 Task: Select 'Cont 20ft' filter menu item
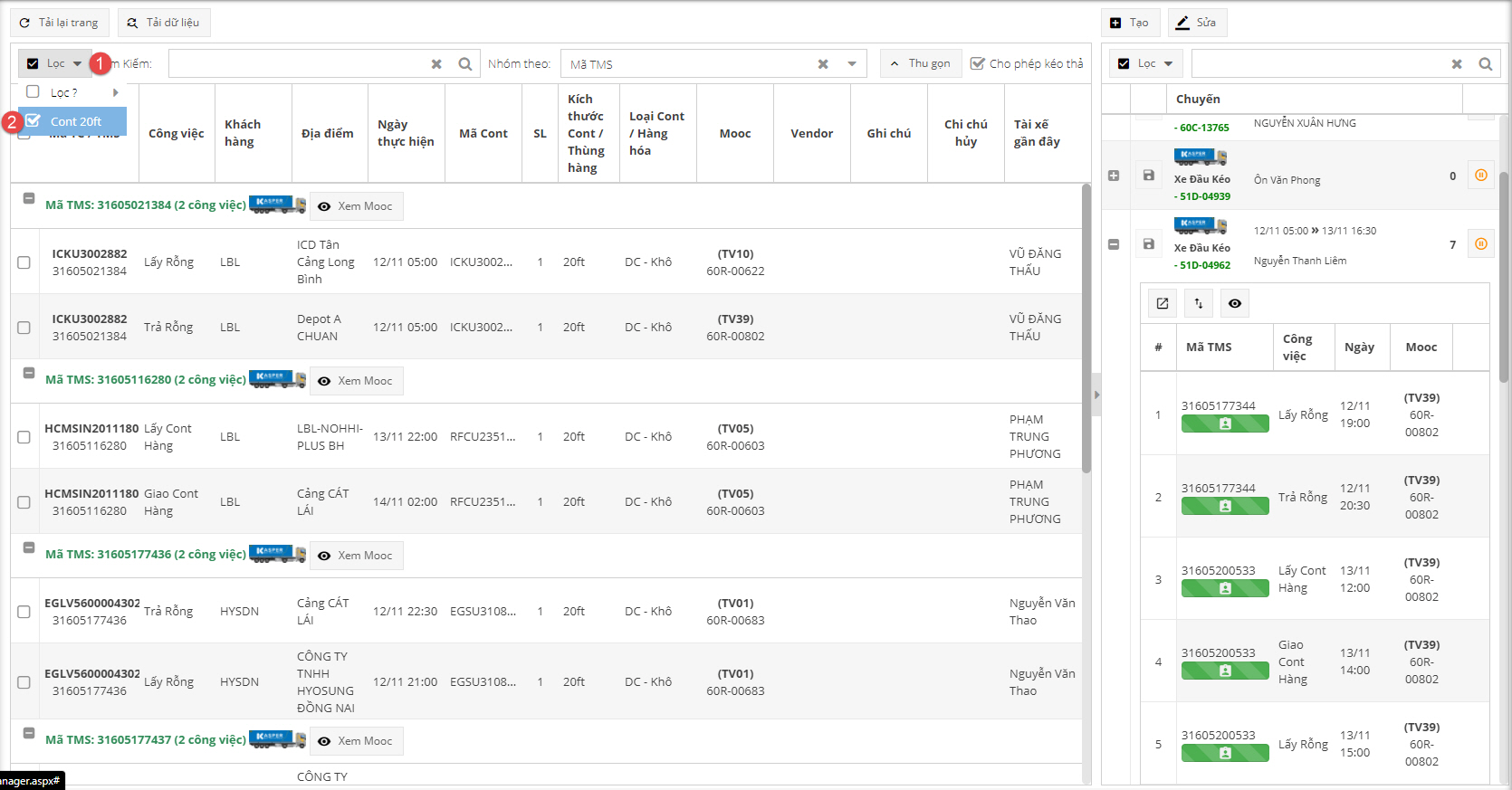pos(75,121)
